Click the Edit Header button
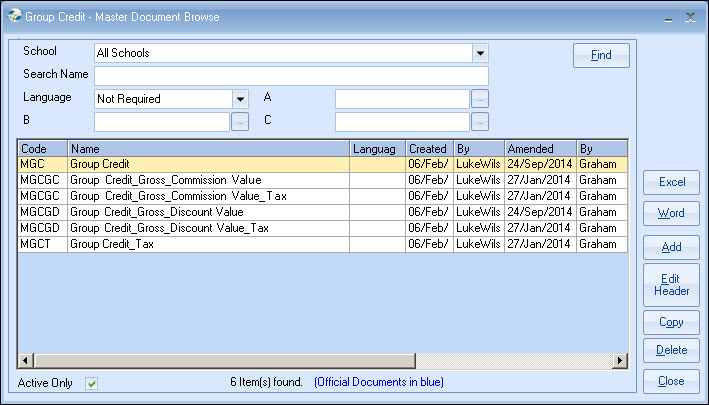 click(671, 284)
